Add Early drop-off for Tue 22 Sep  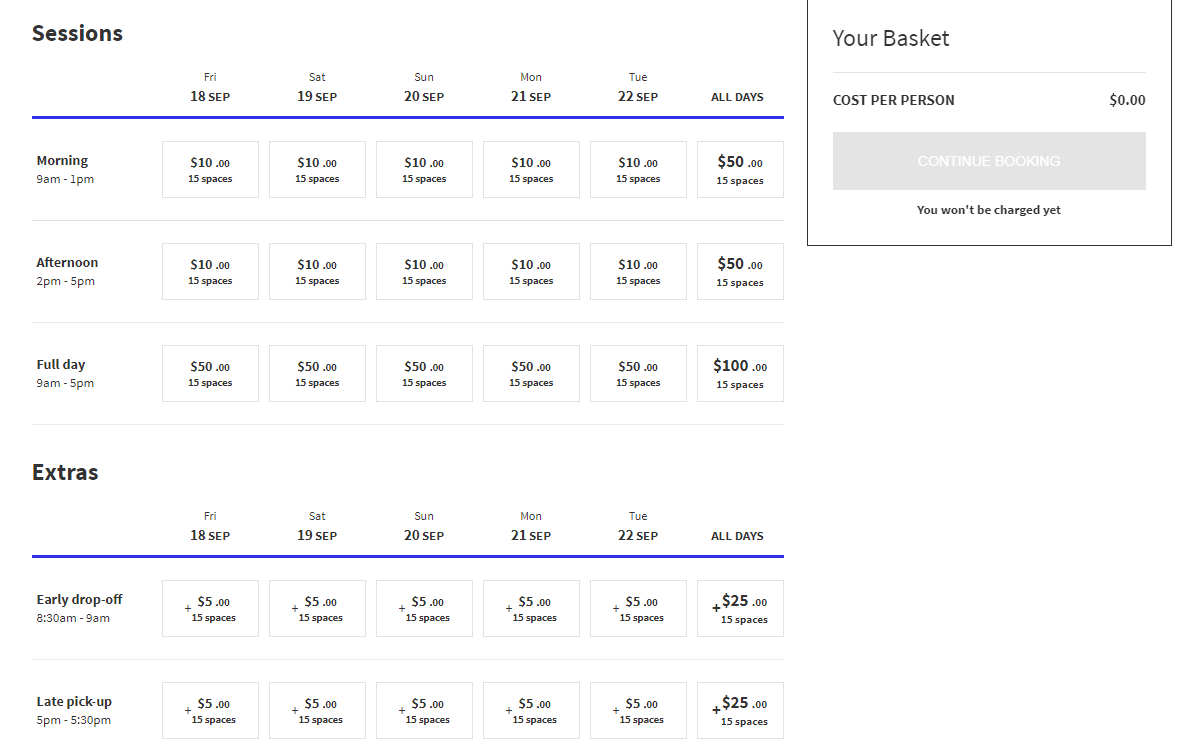click(x=638, y=609)
